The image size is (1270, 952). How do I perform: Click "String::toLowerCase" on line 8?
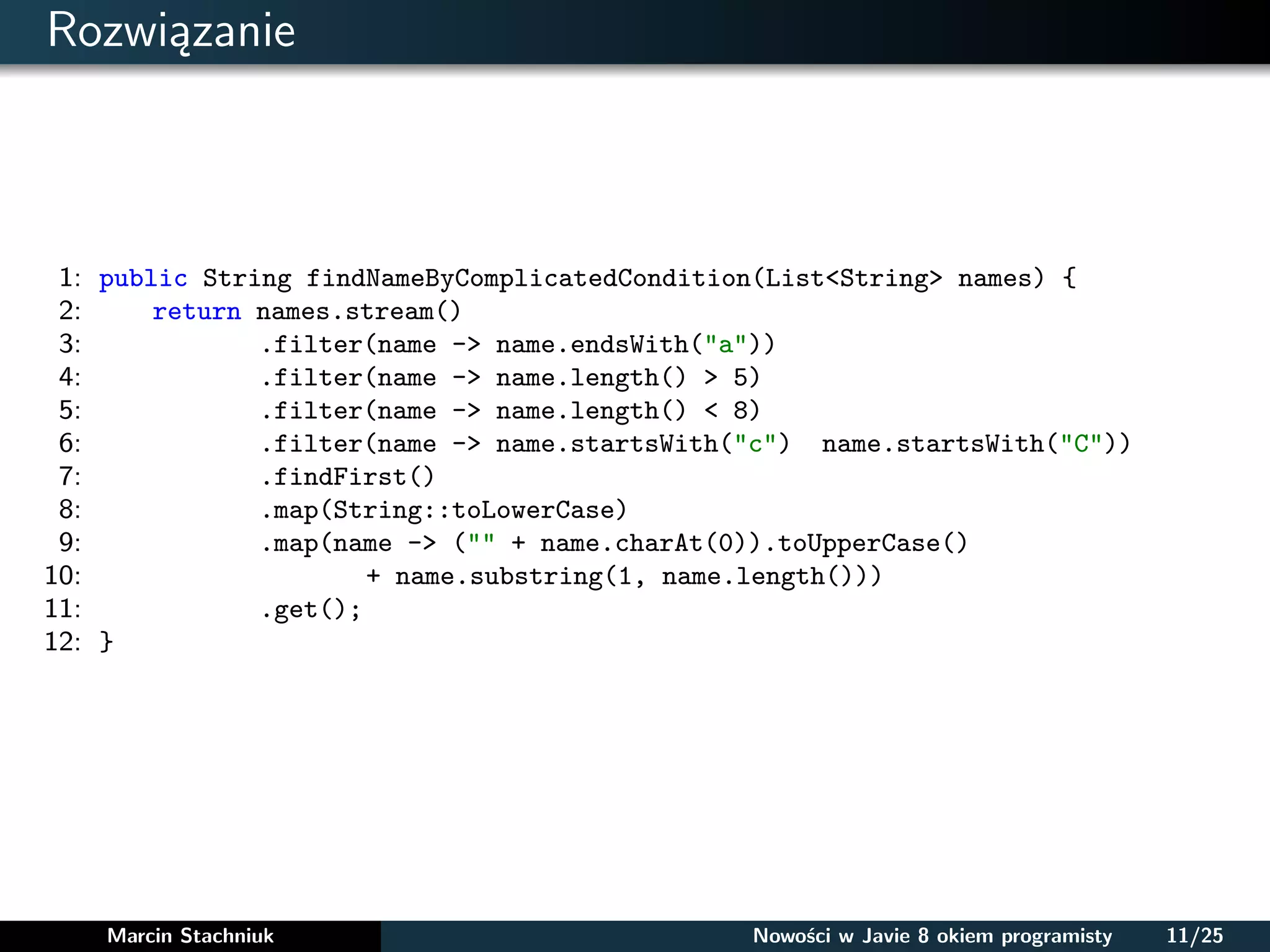474,510
